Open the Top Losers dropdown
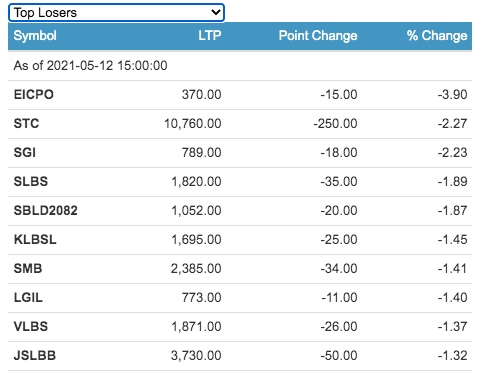Viewport: 483px width, 377px height. coord(116,13)
